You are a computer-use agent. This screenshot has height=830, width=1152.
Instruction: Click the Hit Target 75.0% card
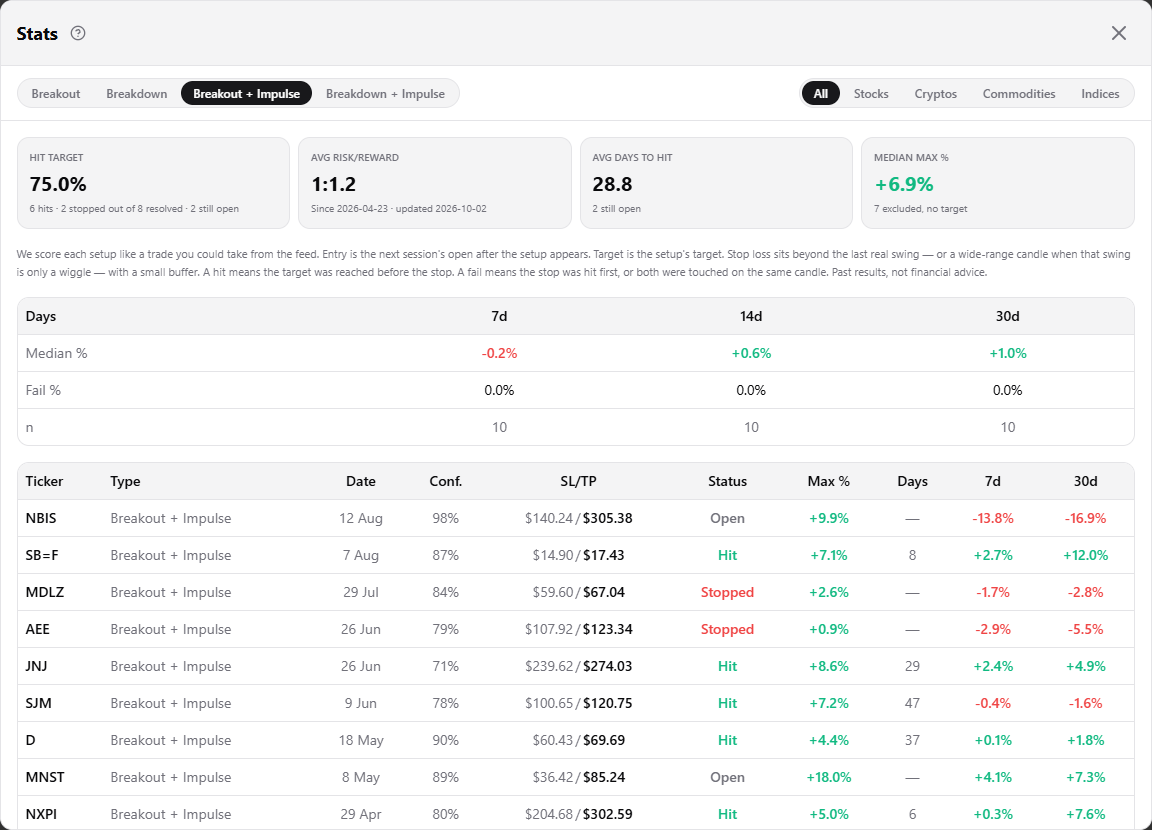[154, 183]
